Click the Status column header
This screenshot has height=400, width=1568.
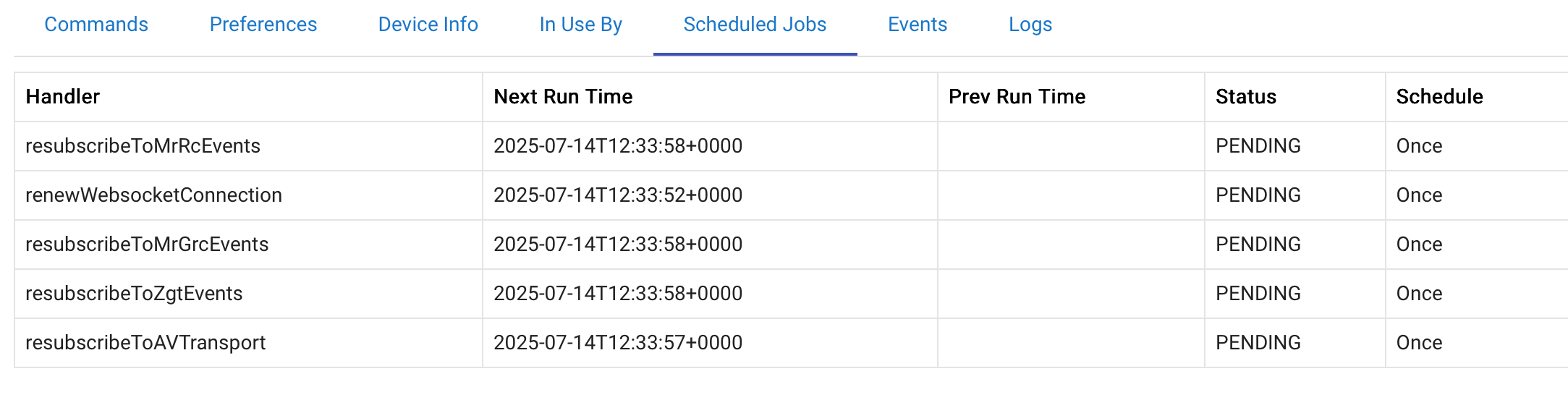pyautogui.click(x=1245, y=97)
